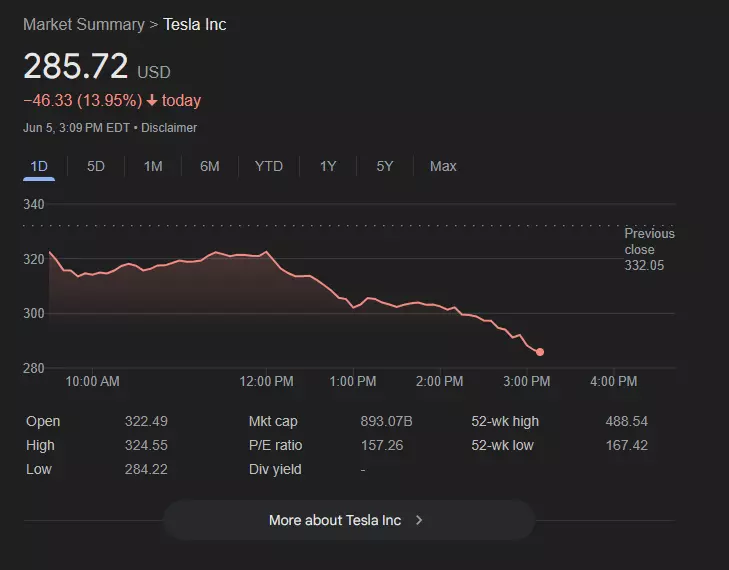Click the 2:00 PM axis label
Screen dimensions: 729x570
(x=439, y=382)
